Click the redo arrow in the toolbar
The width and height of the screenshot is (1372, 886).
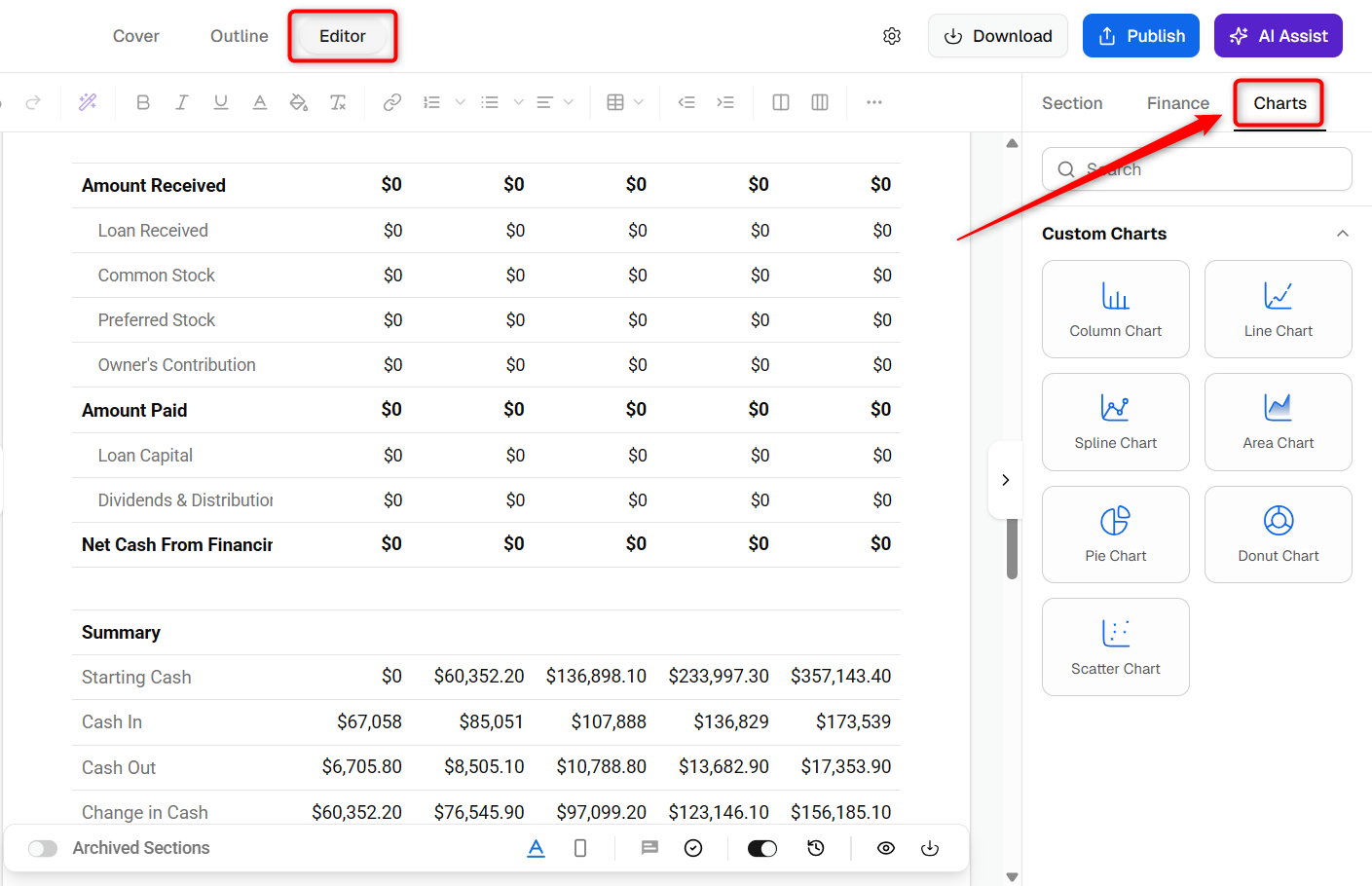33,102
